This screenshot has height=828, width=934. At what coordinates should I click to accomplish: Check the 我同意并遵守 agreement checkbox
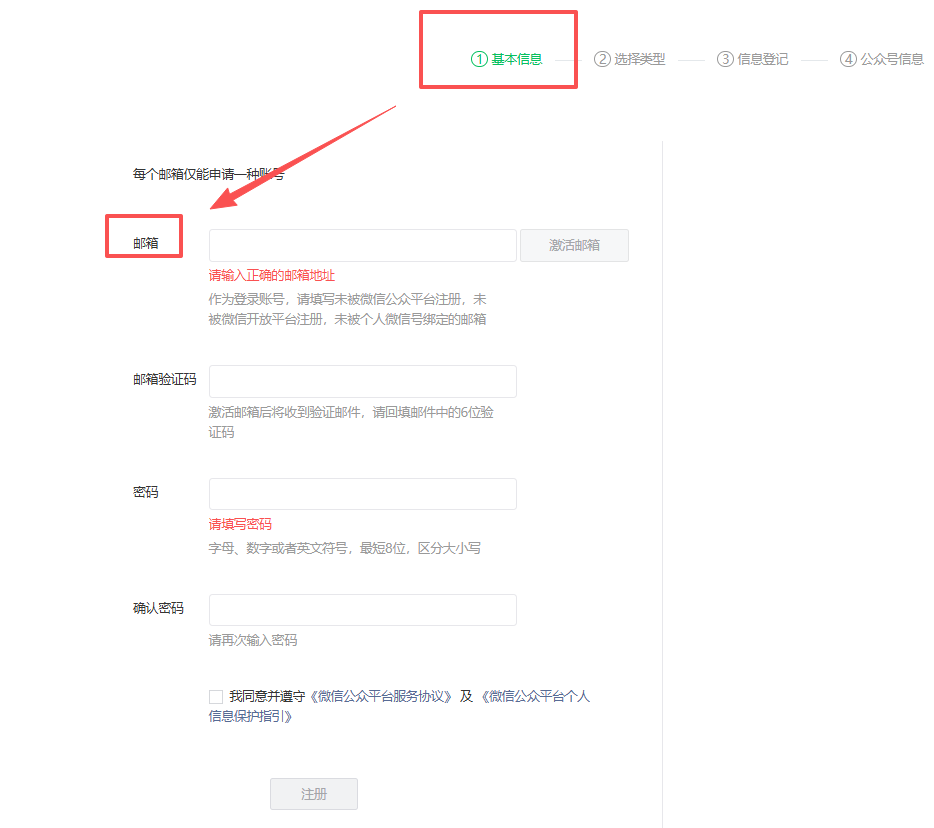point(215,696)
